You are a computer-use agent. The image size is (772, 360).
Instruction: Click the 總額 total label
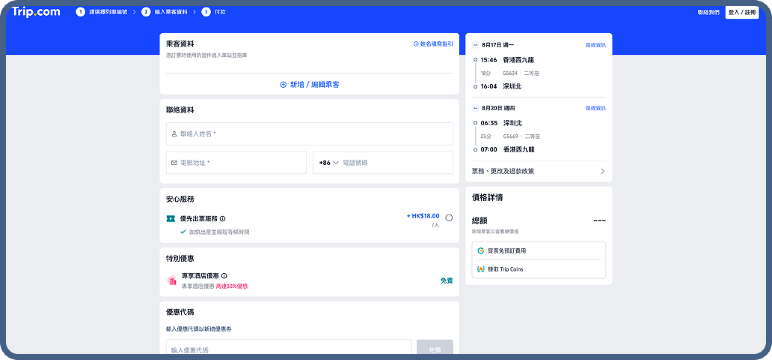[x=480, y=221]
